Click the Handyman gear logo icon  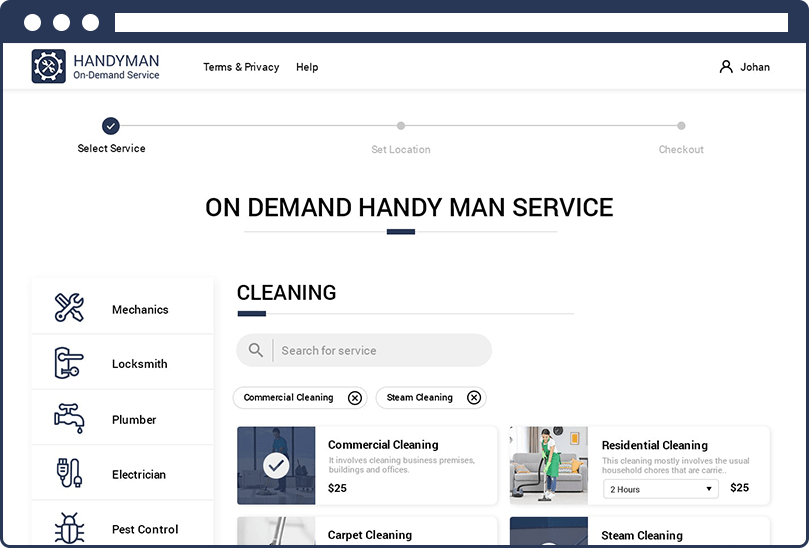48,66
